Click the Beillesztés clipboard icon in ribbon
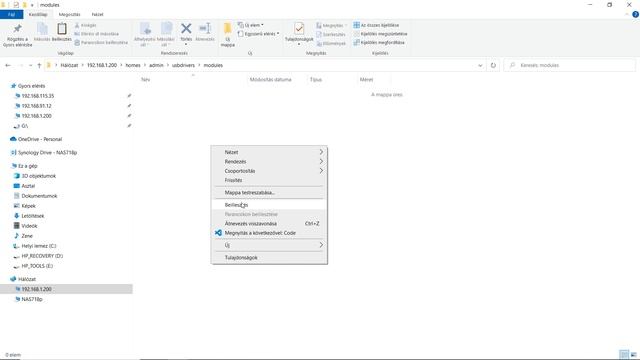 click(x=62, y=29)
